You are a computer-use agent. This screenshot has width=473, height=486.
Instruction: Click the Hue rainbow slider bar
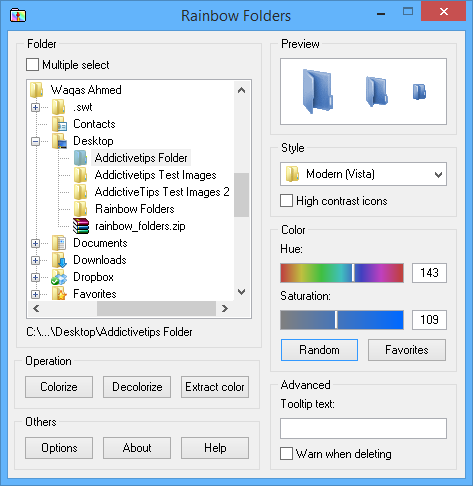click(x=342, y=273)
